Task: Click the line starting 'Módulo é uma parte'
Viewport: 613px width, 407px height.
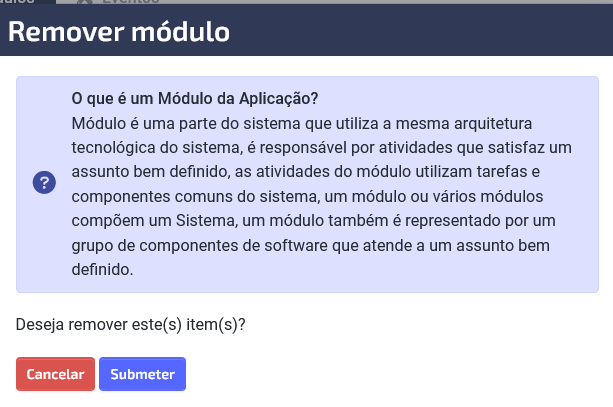Action: (302, 124)
